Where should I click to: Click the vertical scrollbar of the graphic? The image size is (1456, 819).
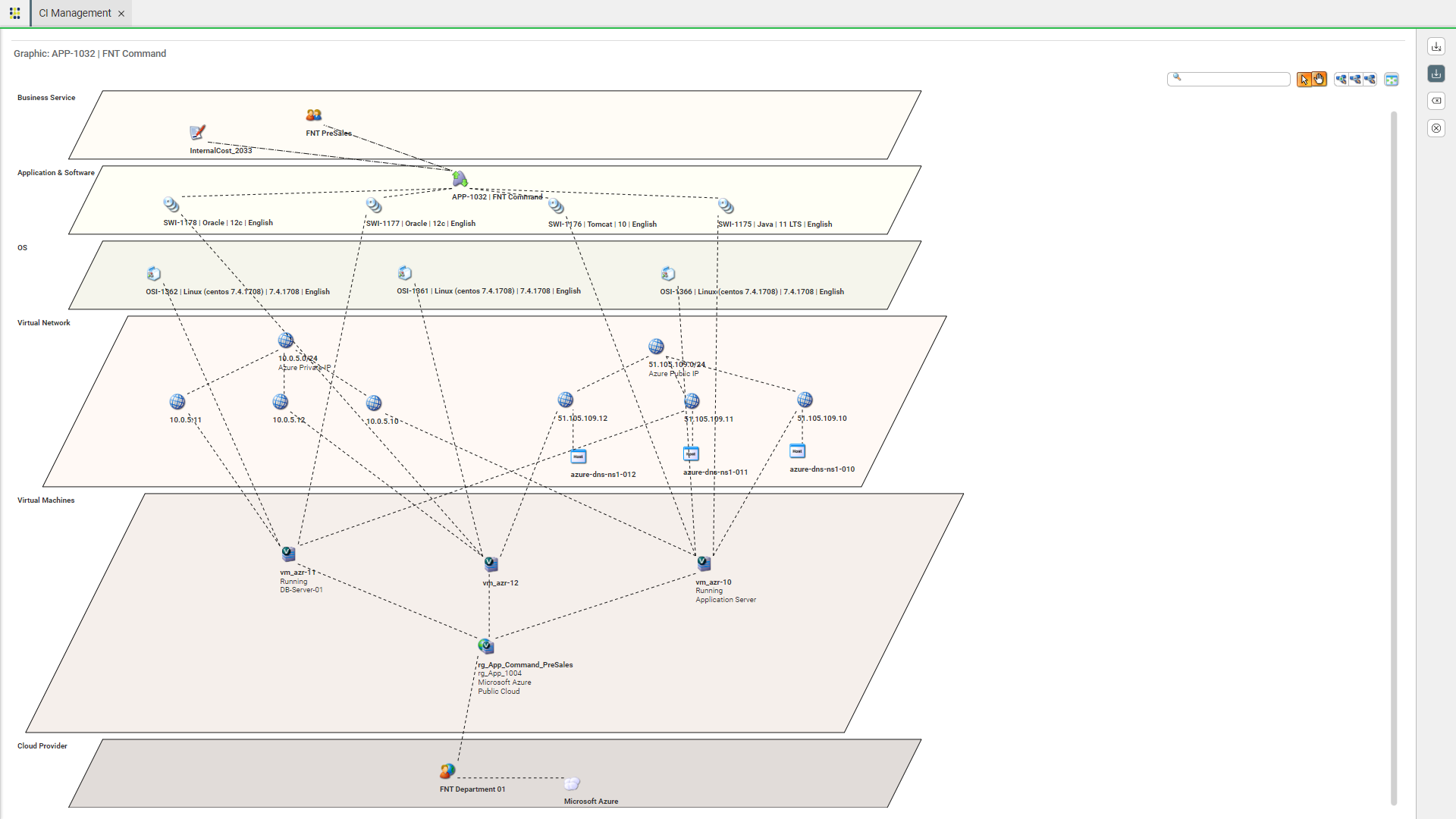tap(1394, 458)
